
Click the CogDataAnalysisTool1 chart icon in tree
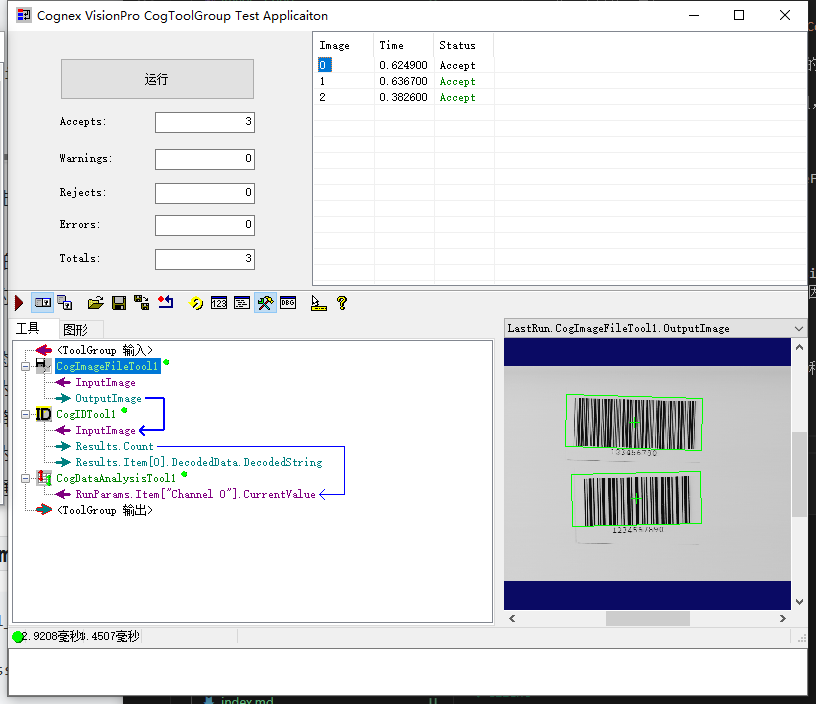[43, 478]
